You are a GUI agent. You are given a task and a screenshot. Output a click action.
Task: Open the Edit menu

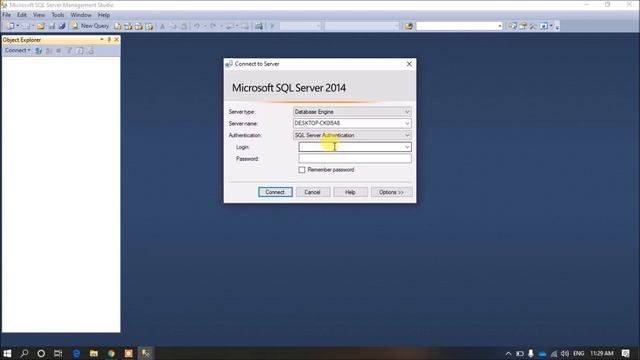[22, 15]
